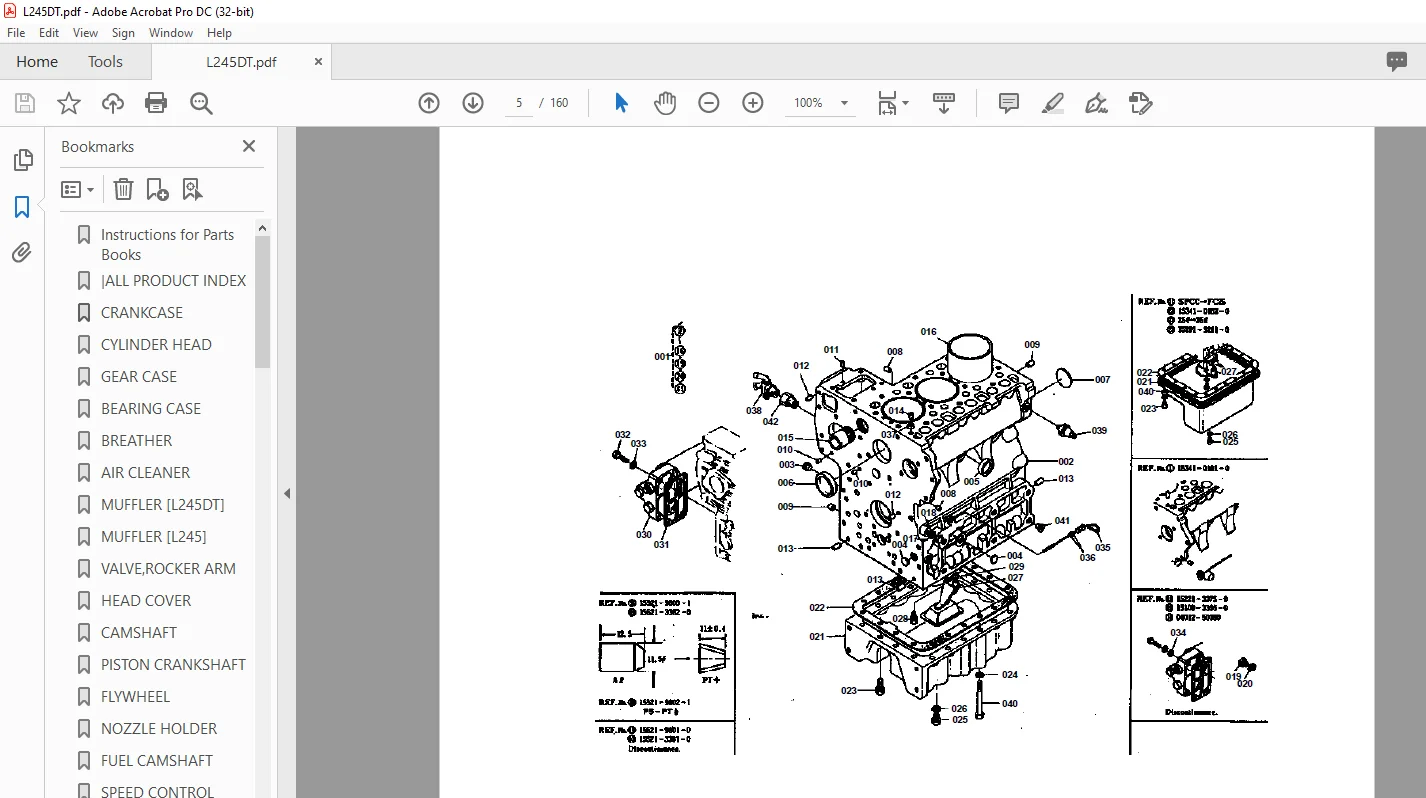Open the MUFFLER [L245DT] bookmark
1426x798 pixels.
point(162,505)
